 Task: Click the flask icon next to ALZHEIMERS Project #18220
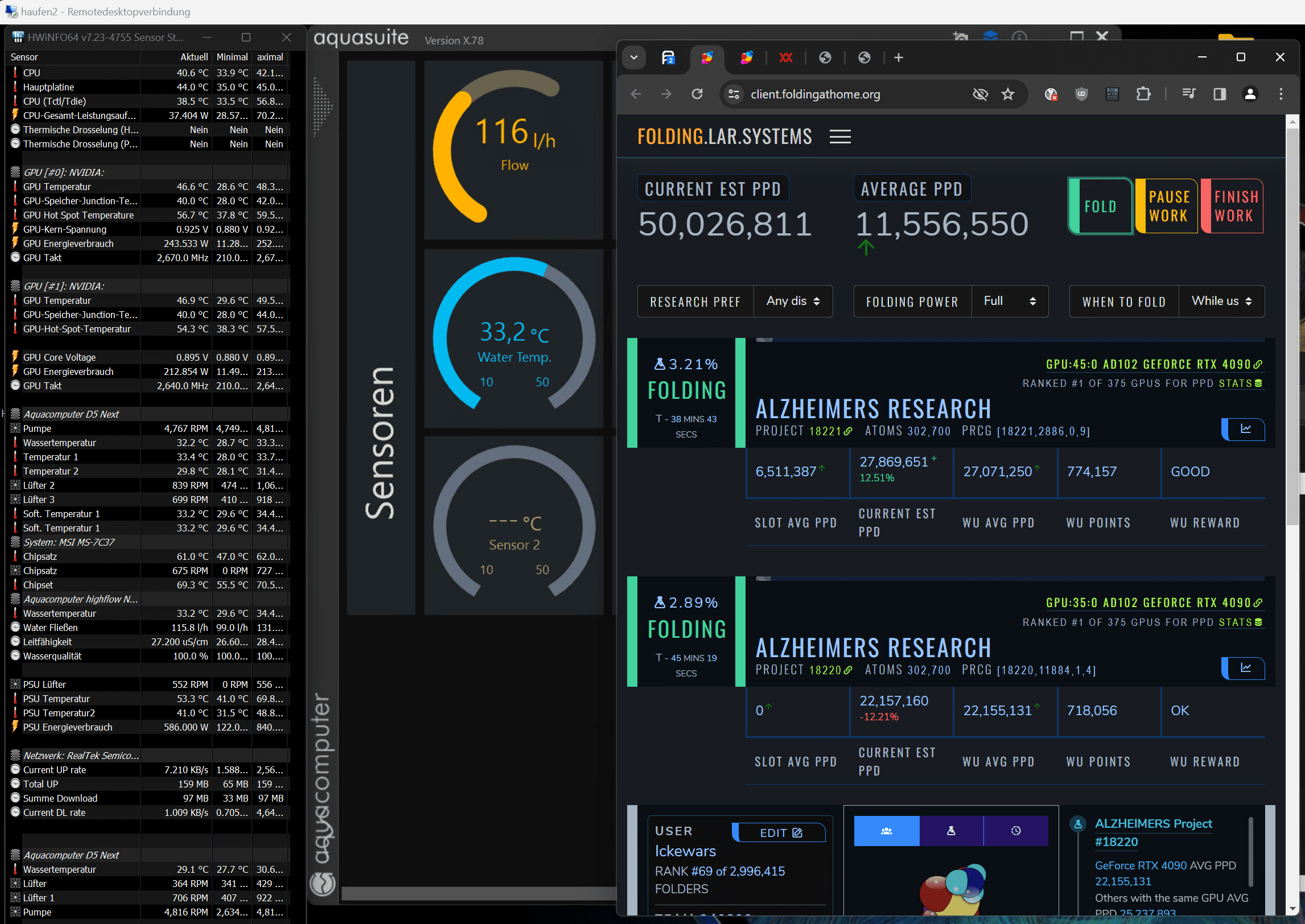tap(1077, 824)
